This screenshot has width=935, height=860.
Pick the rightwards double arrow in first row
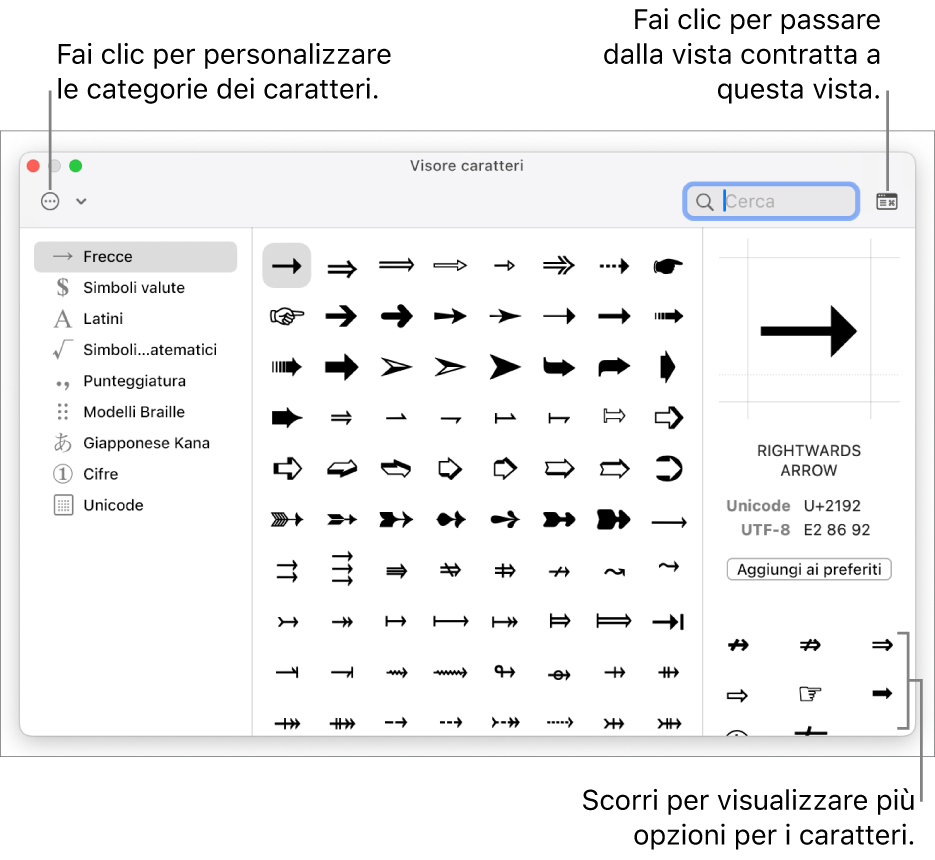click(342, 269)
